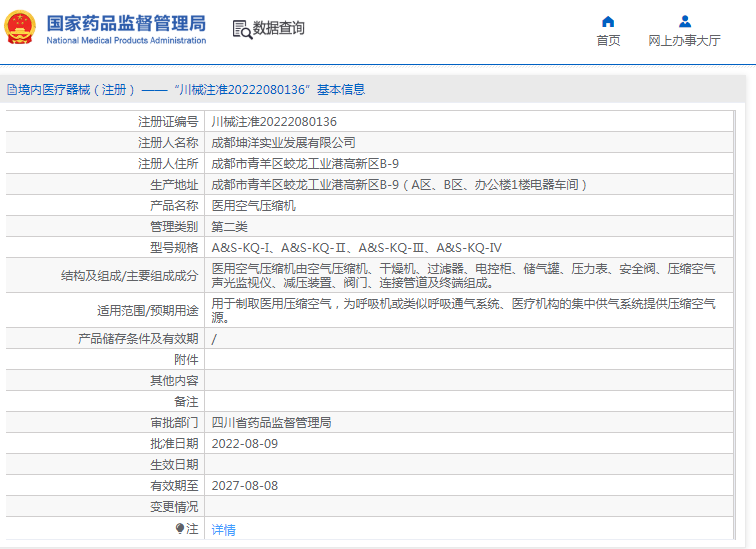
Task: Select the approval date 2022-08-09 value
Action: [245, 443]
